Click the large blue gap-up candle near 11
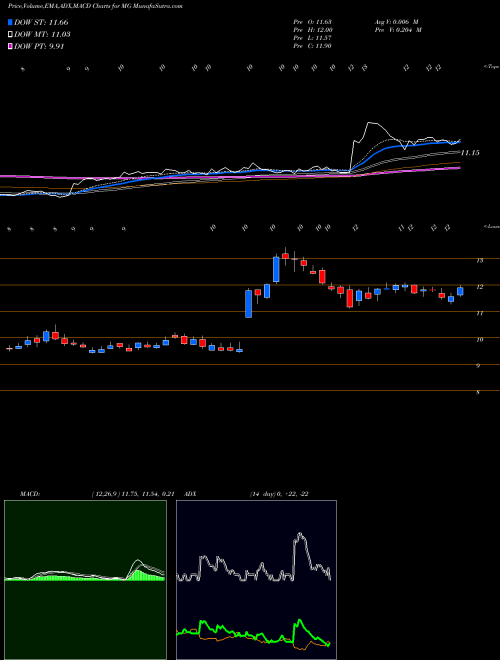 pyautogui.click(x=249, y=303)
